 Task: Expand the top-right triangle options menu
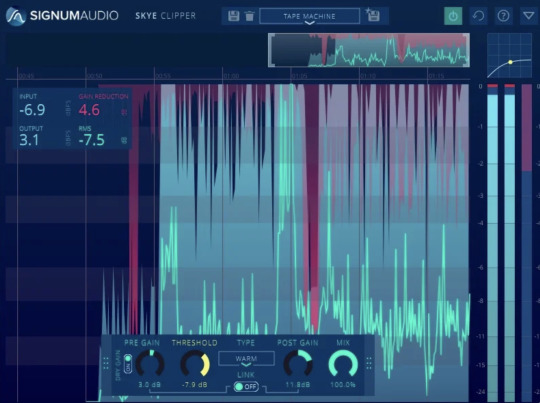click(529, 16)
